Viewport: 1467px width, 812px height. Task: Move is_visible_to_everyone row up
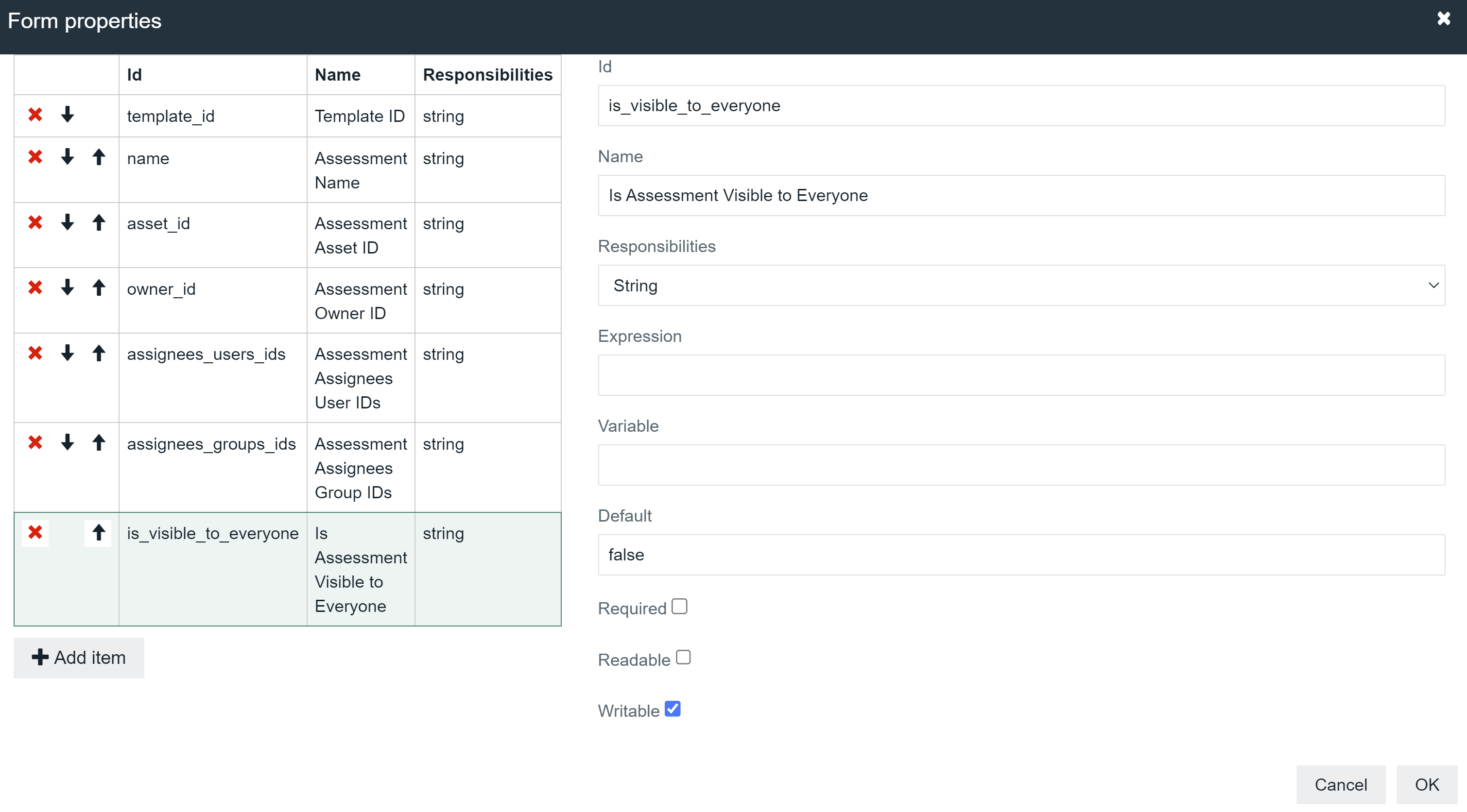click(99, 533)
